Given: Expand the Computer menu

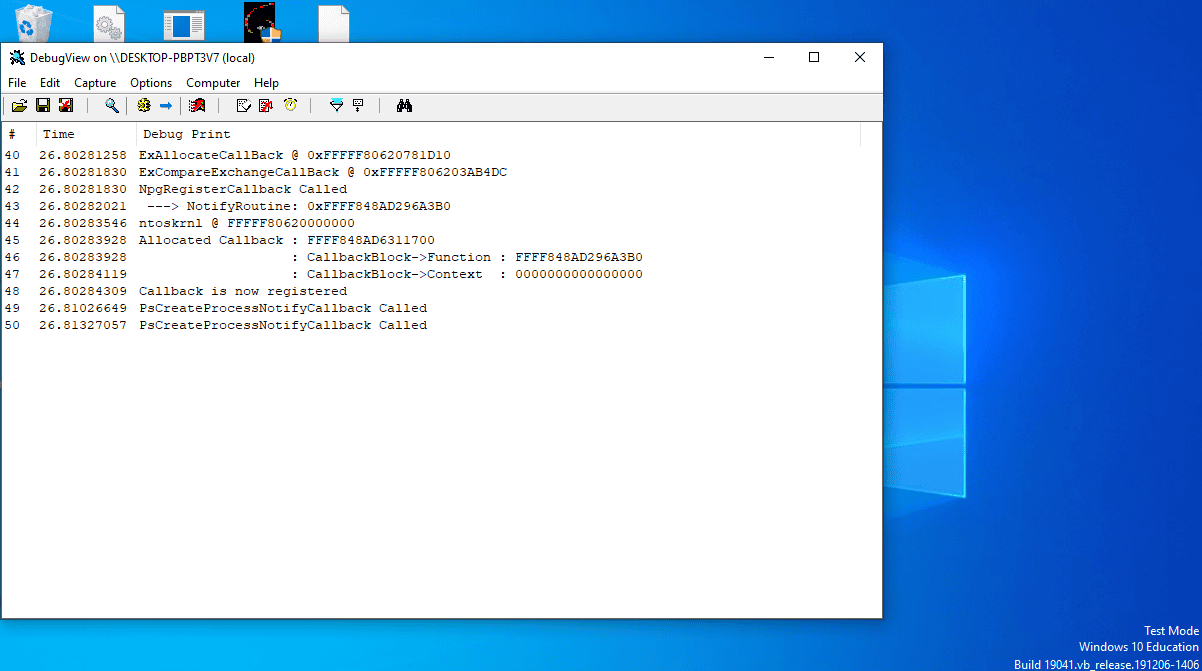Looking at the screenshot, I should click(x=213, y=83).
